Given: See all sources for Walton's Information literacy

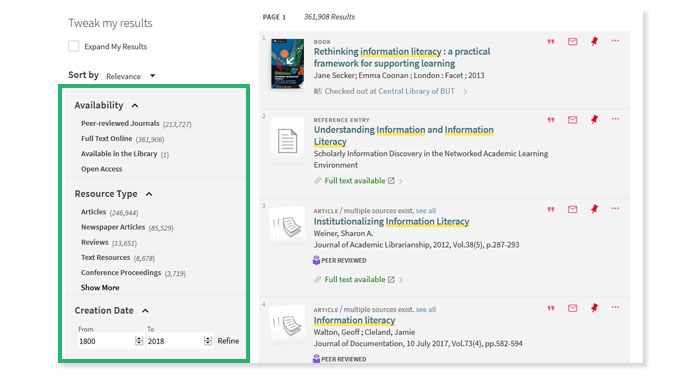Looking at the screenshot, I should [x=426, y=309].
